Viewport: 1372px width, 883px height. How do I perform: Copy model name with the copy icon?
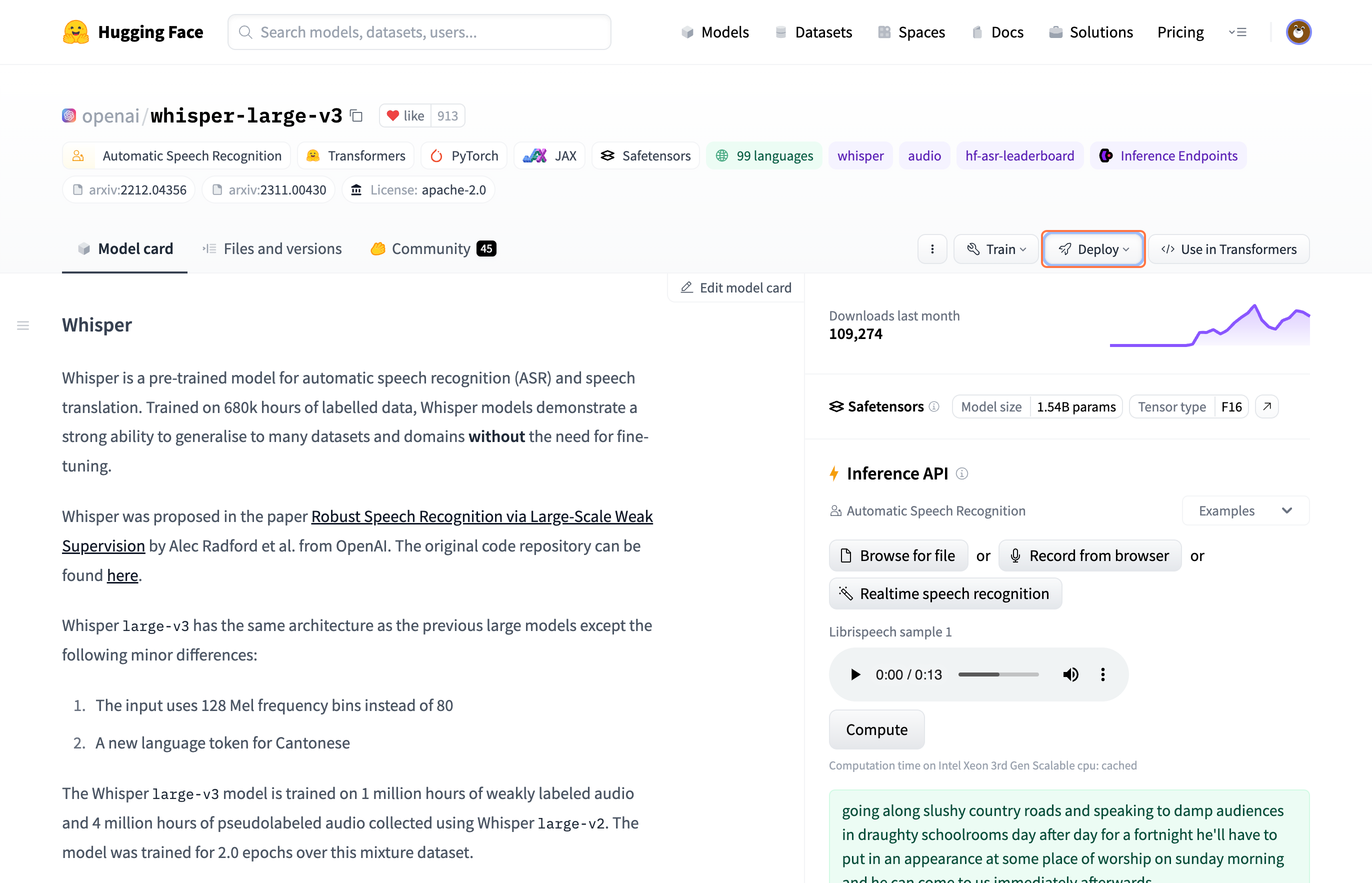(x=356, y=116)
